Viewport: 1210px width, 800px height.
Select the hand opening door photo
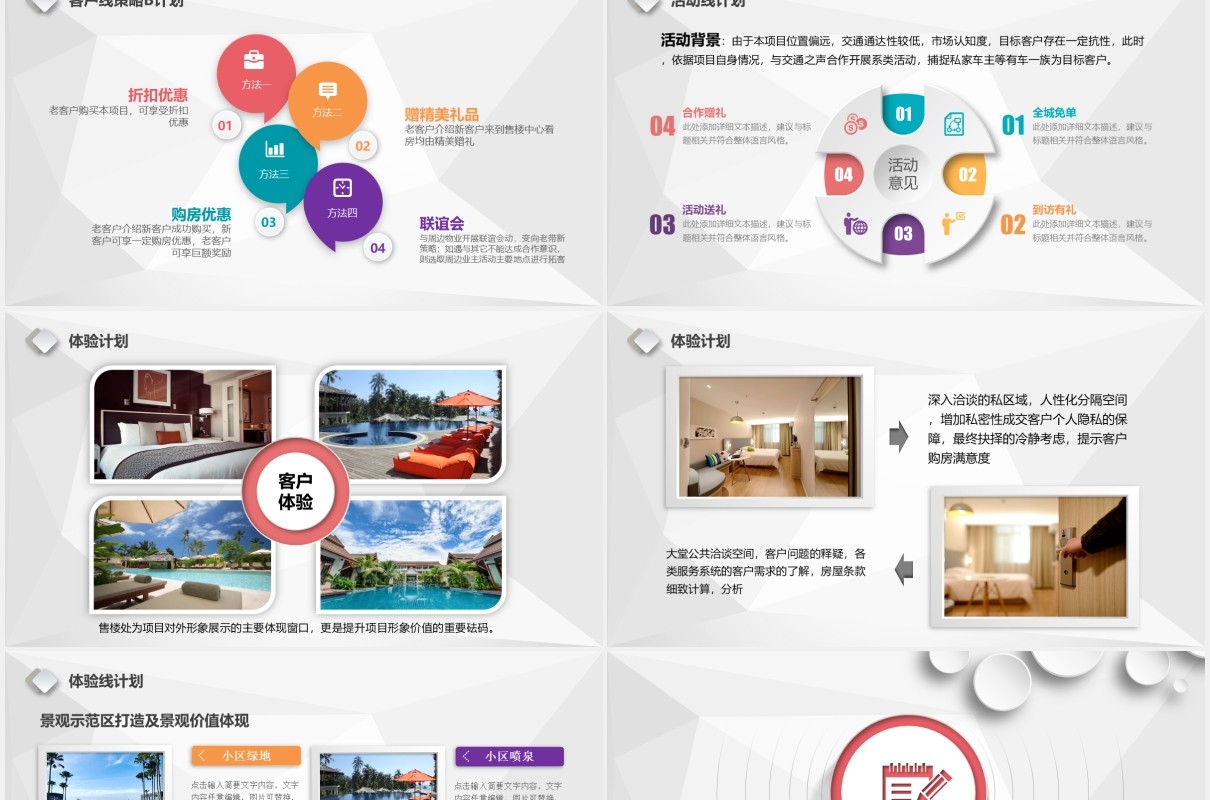click(1035, 557)
